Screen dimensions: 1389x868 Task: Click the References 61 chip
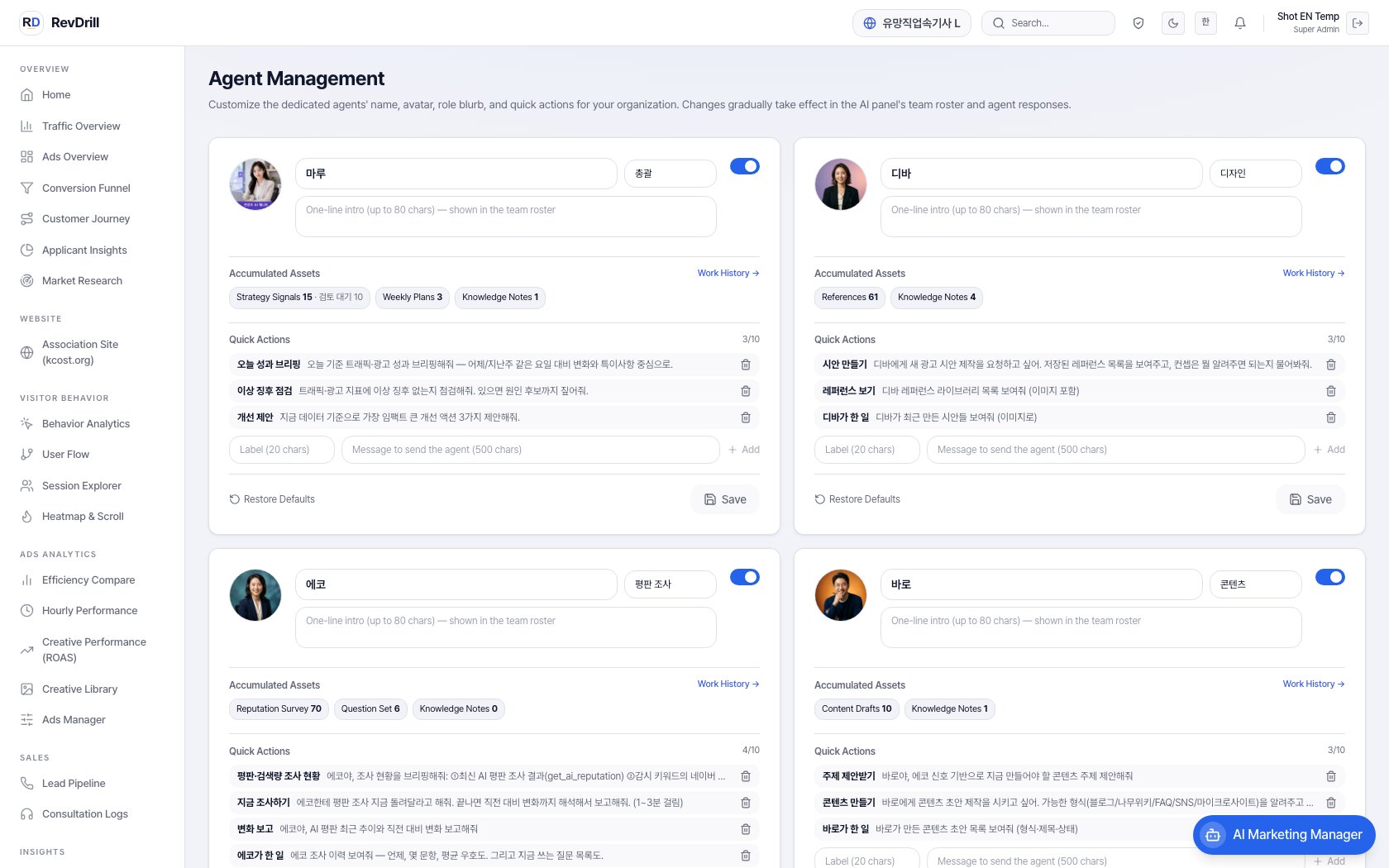click(x=850, y=298)
